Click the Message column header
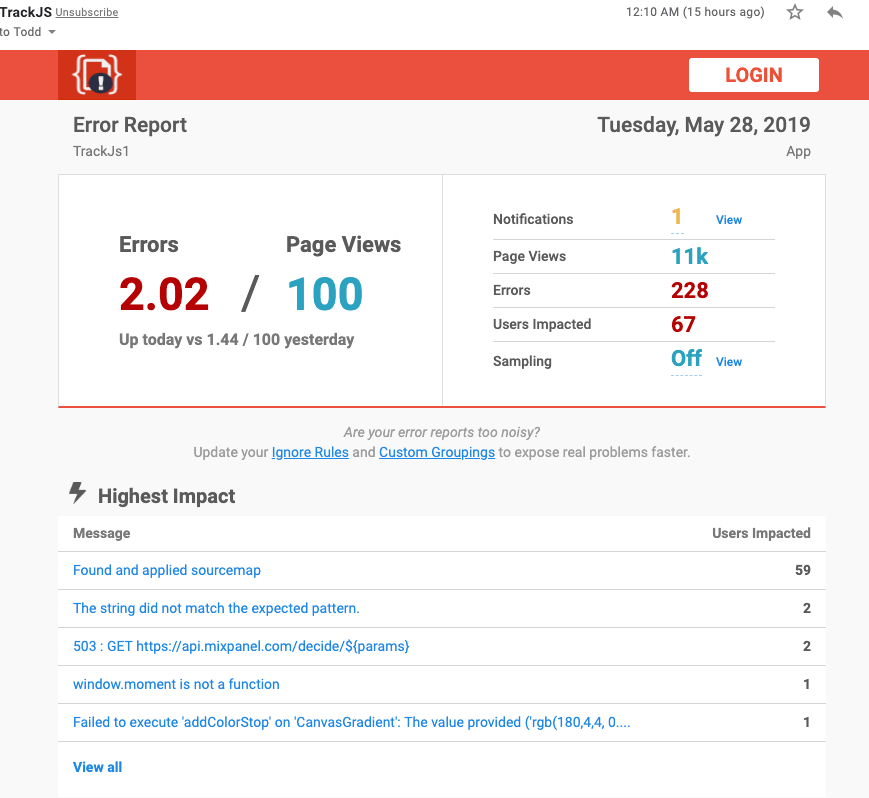The image size is (869, 798). pos(101,533)
